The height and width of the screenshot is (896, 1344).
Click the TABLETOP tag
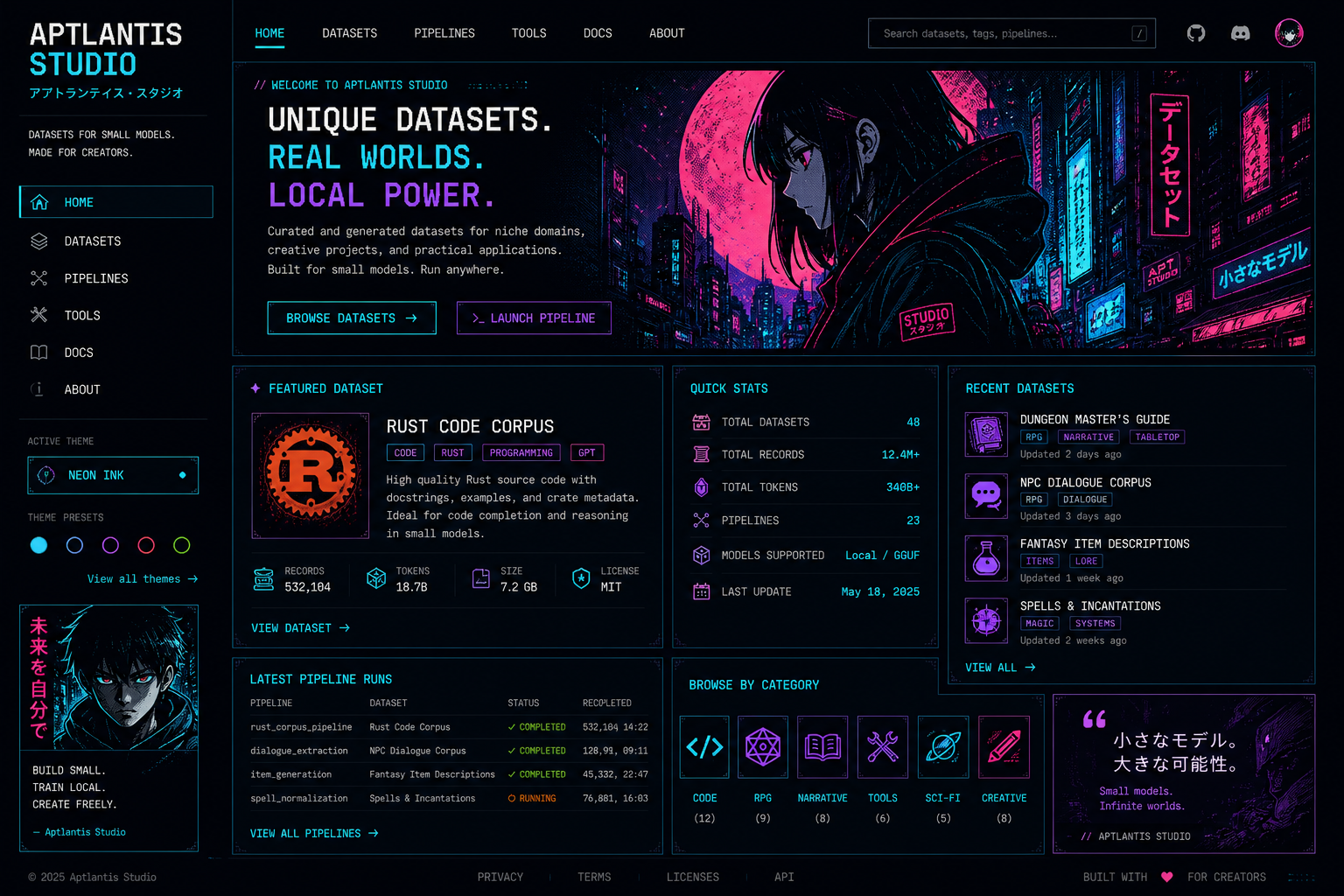pyautogui.click(x=1157, y=437)
